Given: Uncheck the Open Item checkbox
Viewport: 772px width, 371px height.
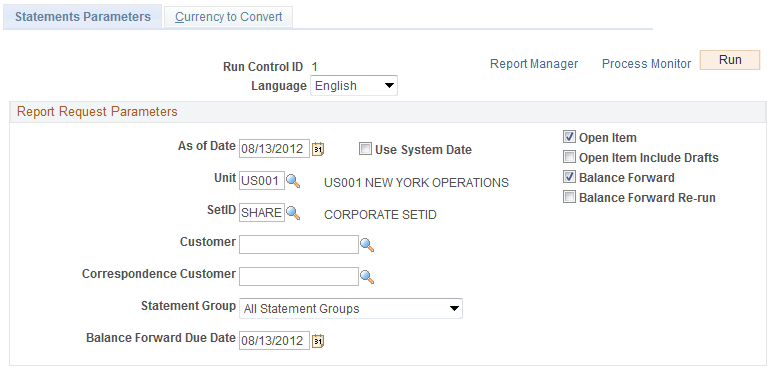Looking at the screenshot, I should 569,137.
